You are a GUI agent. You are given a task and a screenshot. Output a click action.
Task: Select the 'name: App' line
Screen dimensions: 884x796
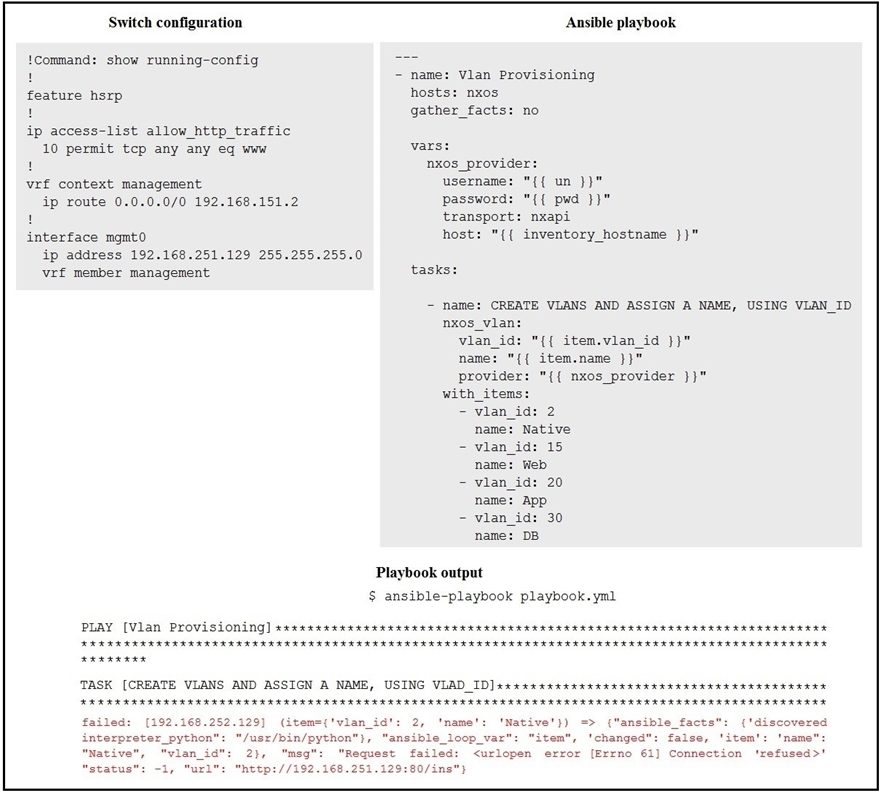click(511, 501)
